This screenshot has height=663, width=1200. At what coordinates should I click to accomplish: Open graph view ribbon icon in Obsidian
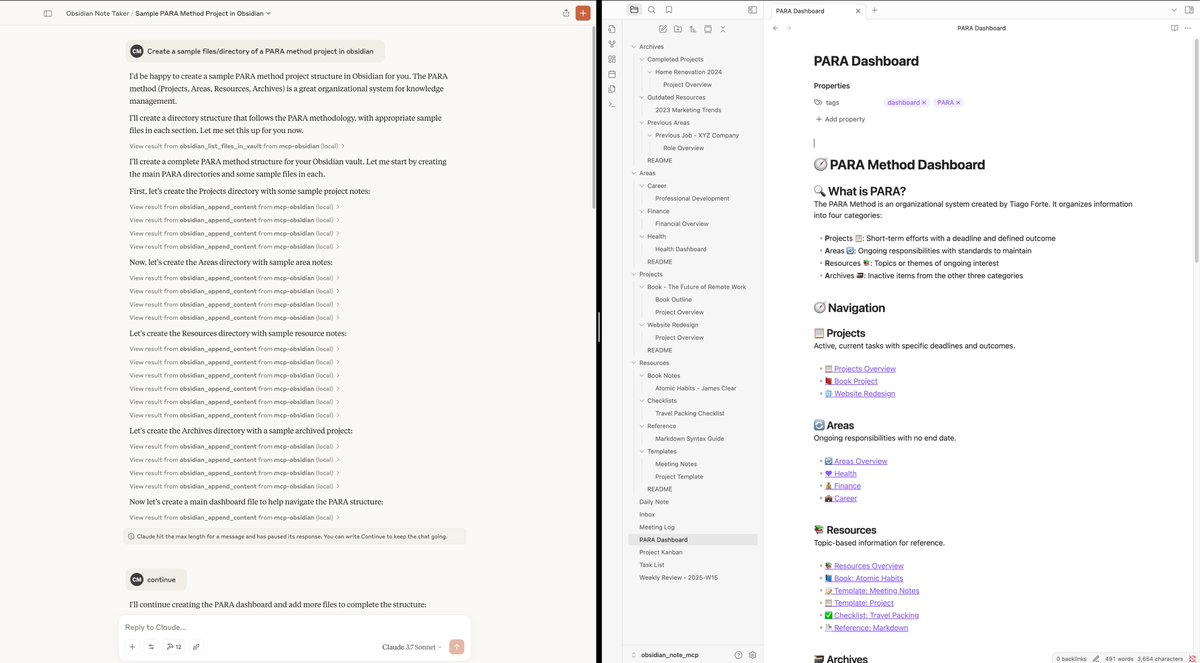click(612, 44)
